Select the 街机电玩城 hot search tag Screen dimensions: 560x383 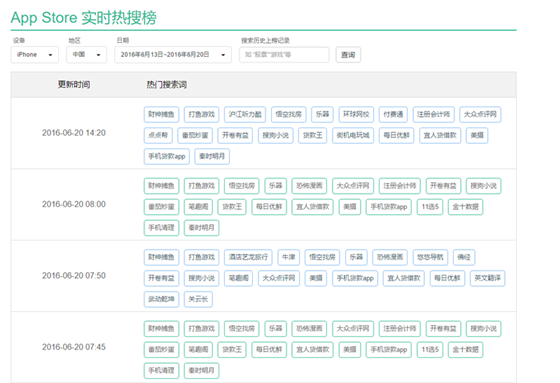[353, 135]
